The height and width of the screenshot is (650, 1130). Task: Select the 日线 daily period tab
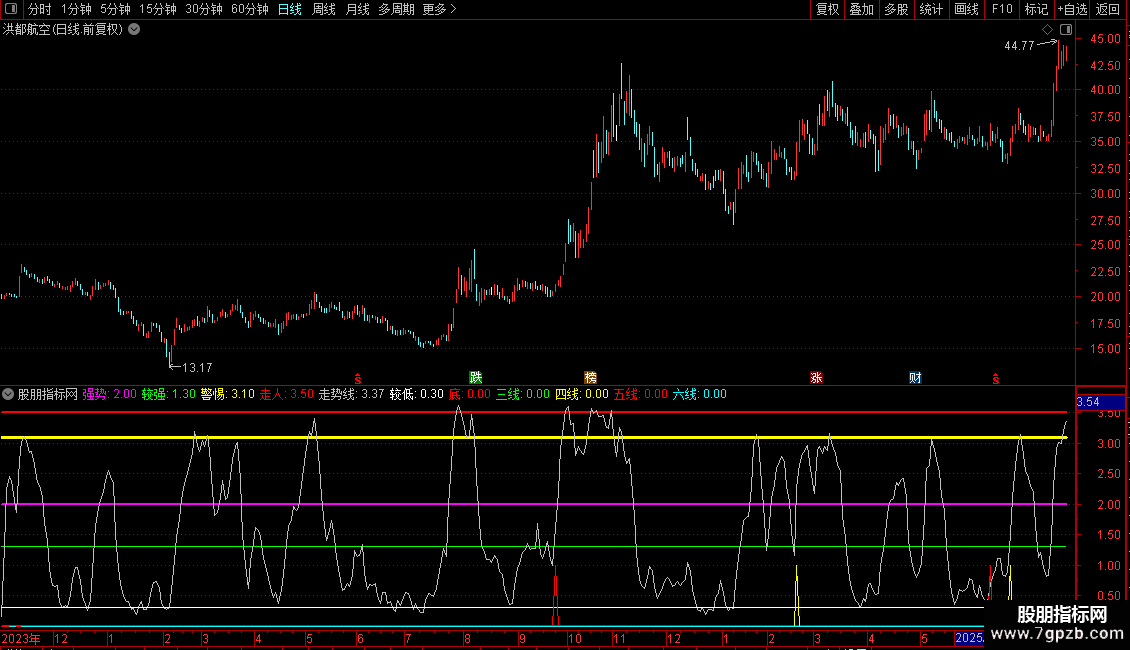(290, 9)
